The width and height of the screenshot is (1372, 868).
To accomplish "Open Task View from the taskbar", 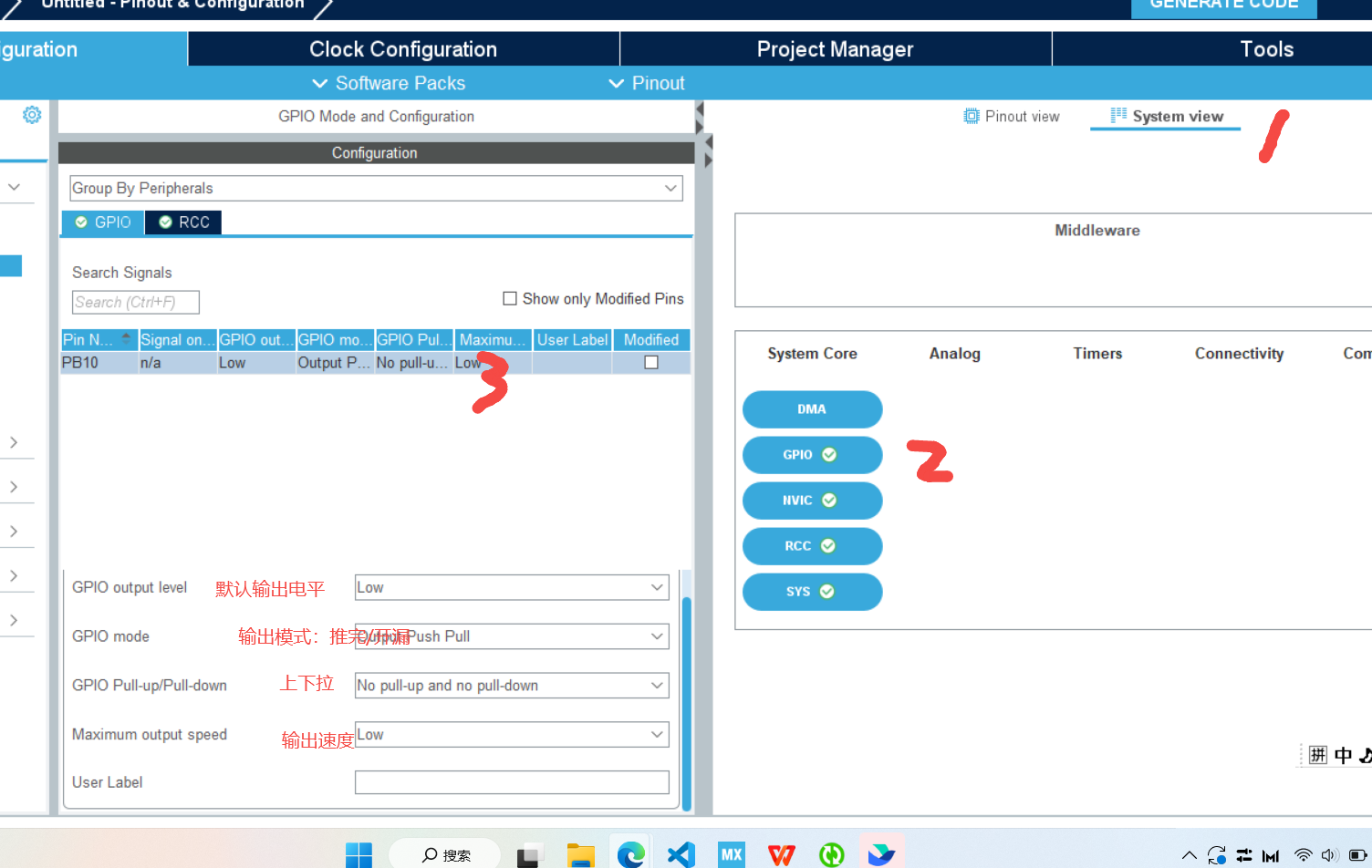I will (528, 855).
